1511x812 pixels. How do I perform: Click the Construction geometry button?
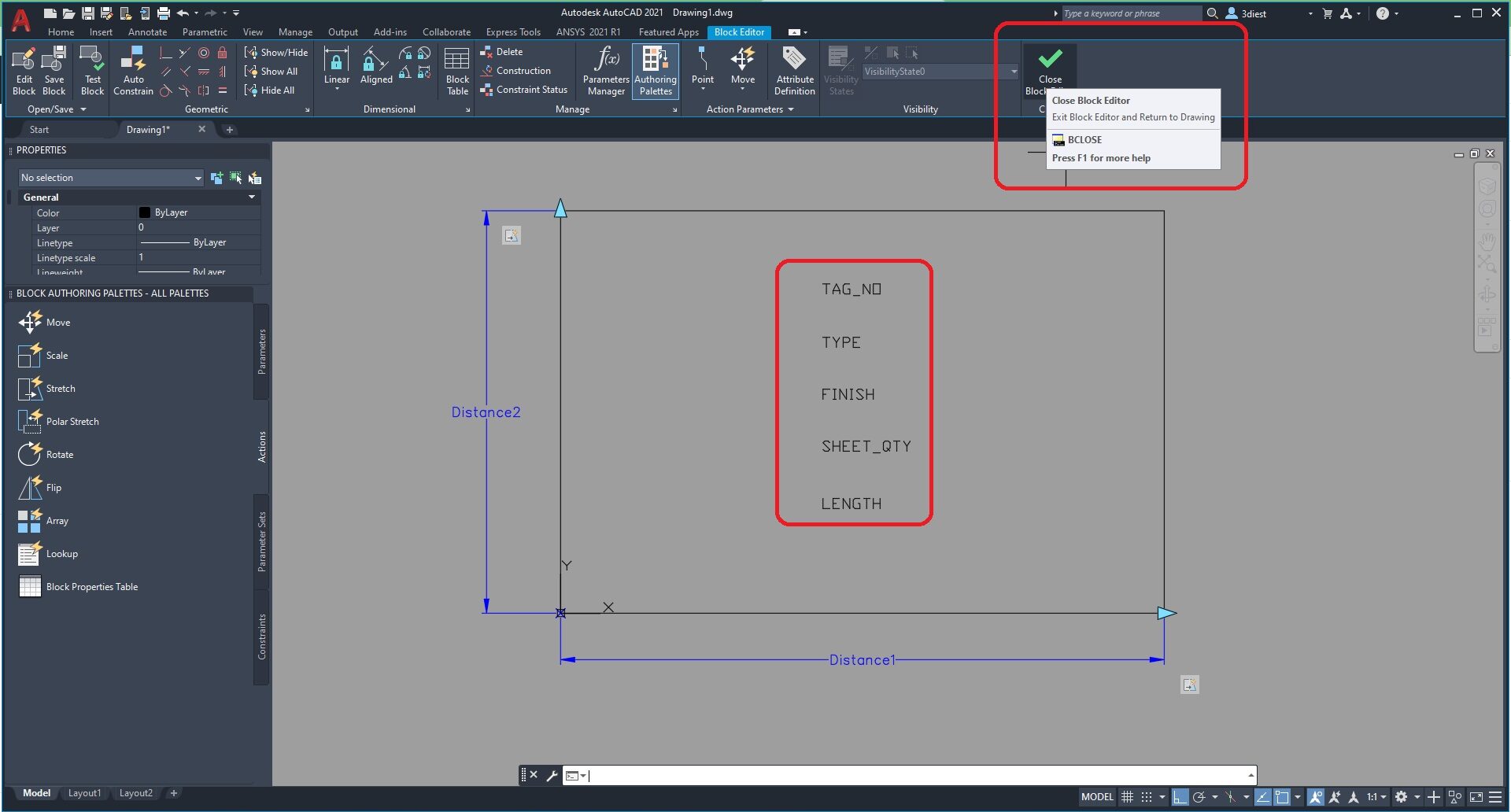click(x=515, y=71)
